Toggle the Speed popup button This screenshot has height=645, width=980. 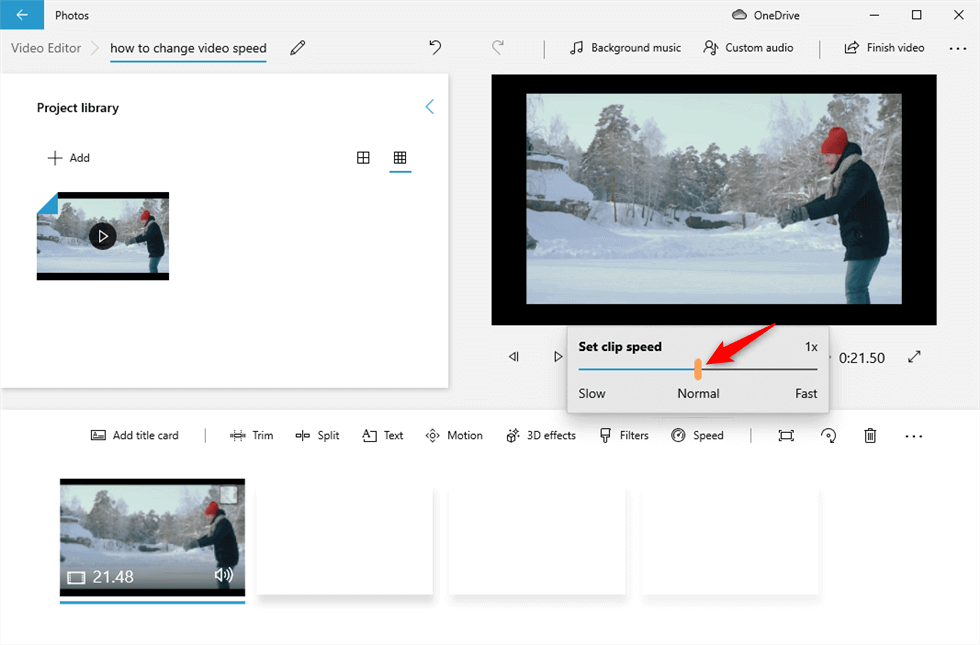(697, 436)
